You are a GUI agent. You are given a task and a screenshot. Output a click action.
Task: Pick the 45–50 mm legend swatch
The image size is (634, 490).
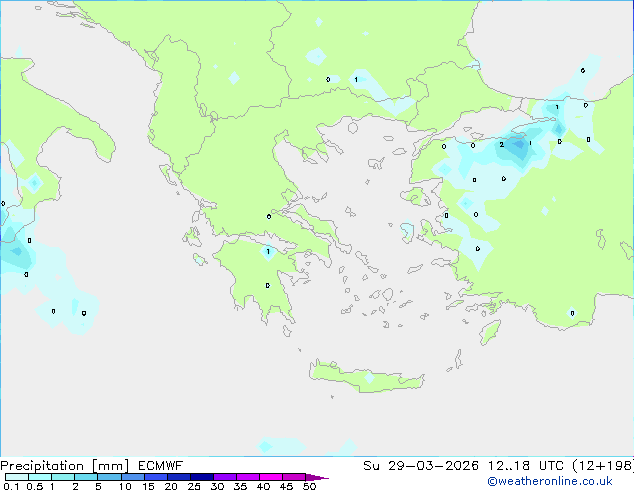294,477
